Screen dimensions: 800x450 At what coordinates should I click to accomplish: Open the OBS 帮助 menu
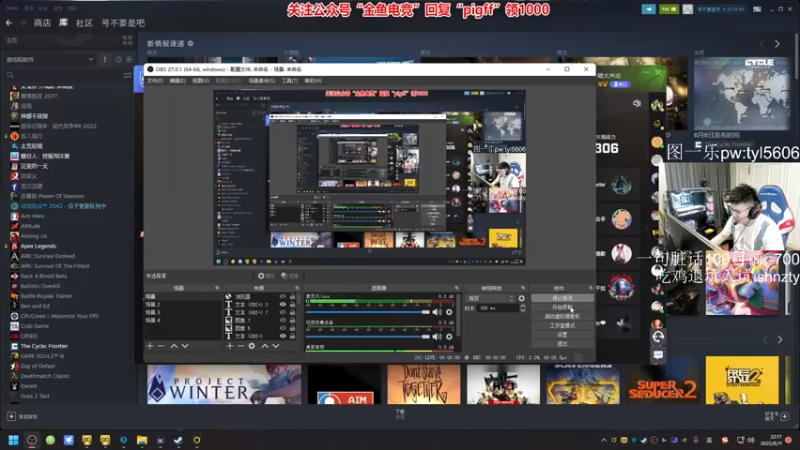pos(313,81)
